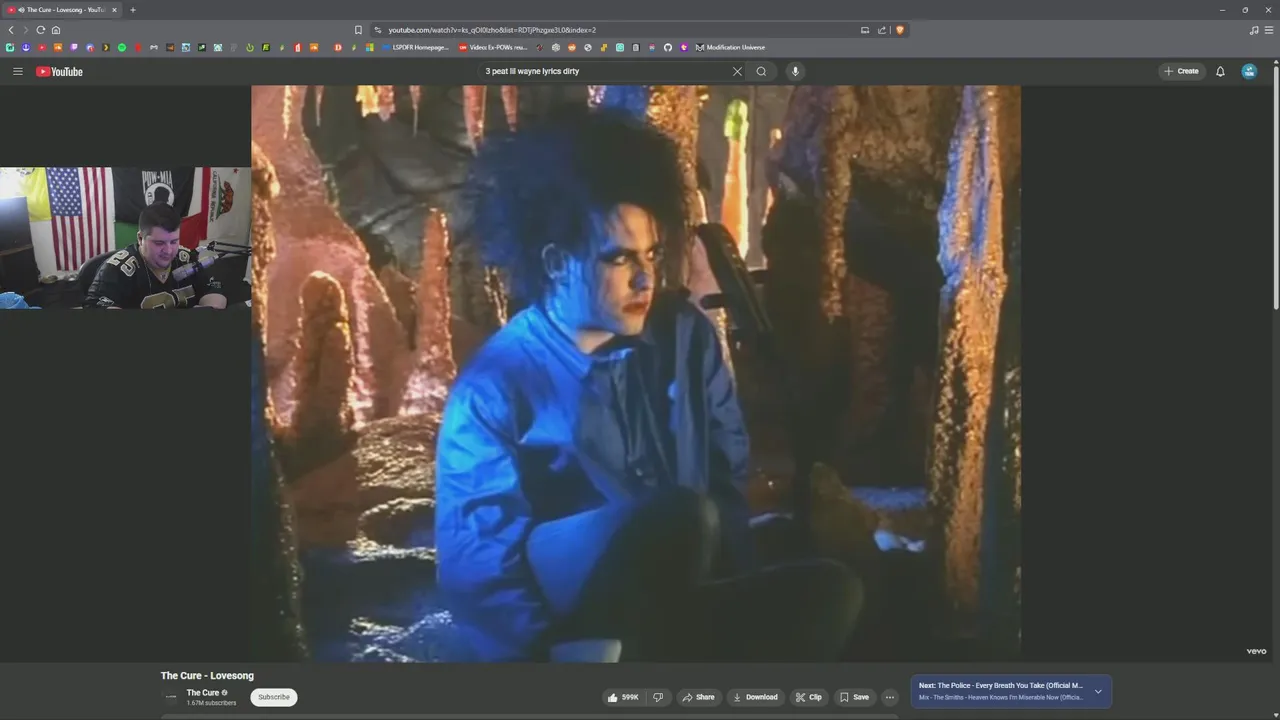The image size is (1280, 720).
Task: Open Modification Universe bookmark
Action: (x=730, y=47)
